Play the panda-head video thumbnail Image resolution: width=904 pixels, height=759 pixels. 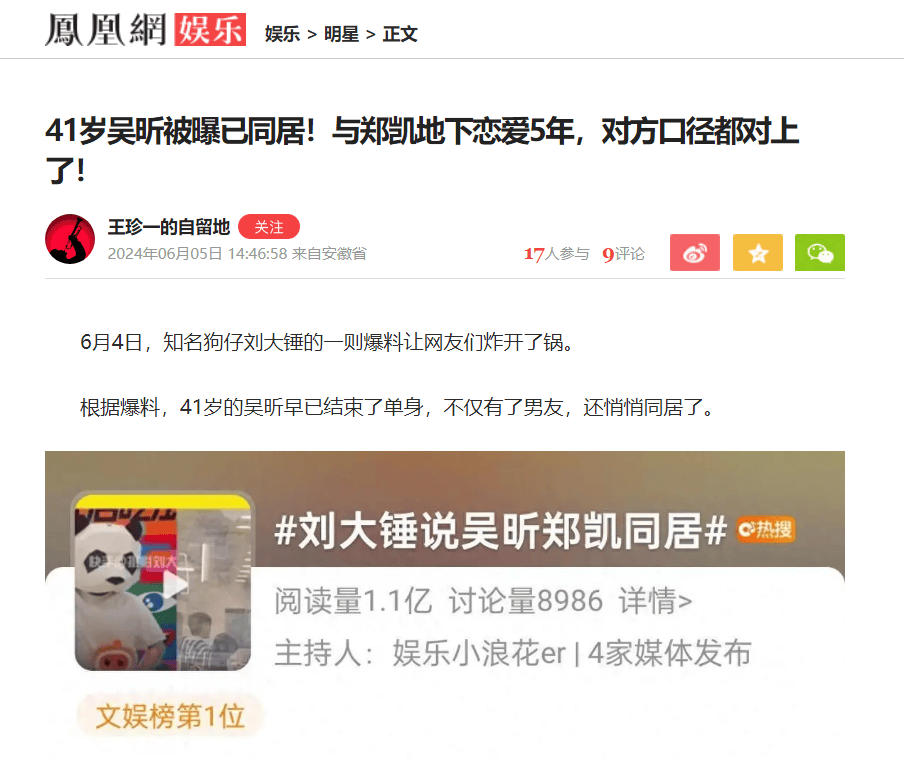coord(163,583)
